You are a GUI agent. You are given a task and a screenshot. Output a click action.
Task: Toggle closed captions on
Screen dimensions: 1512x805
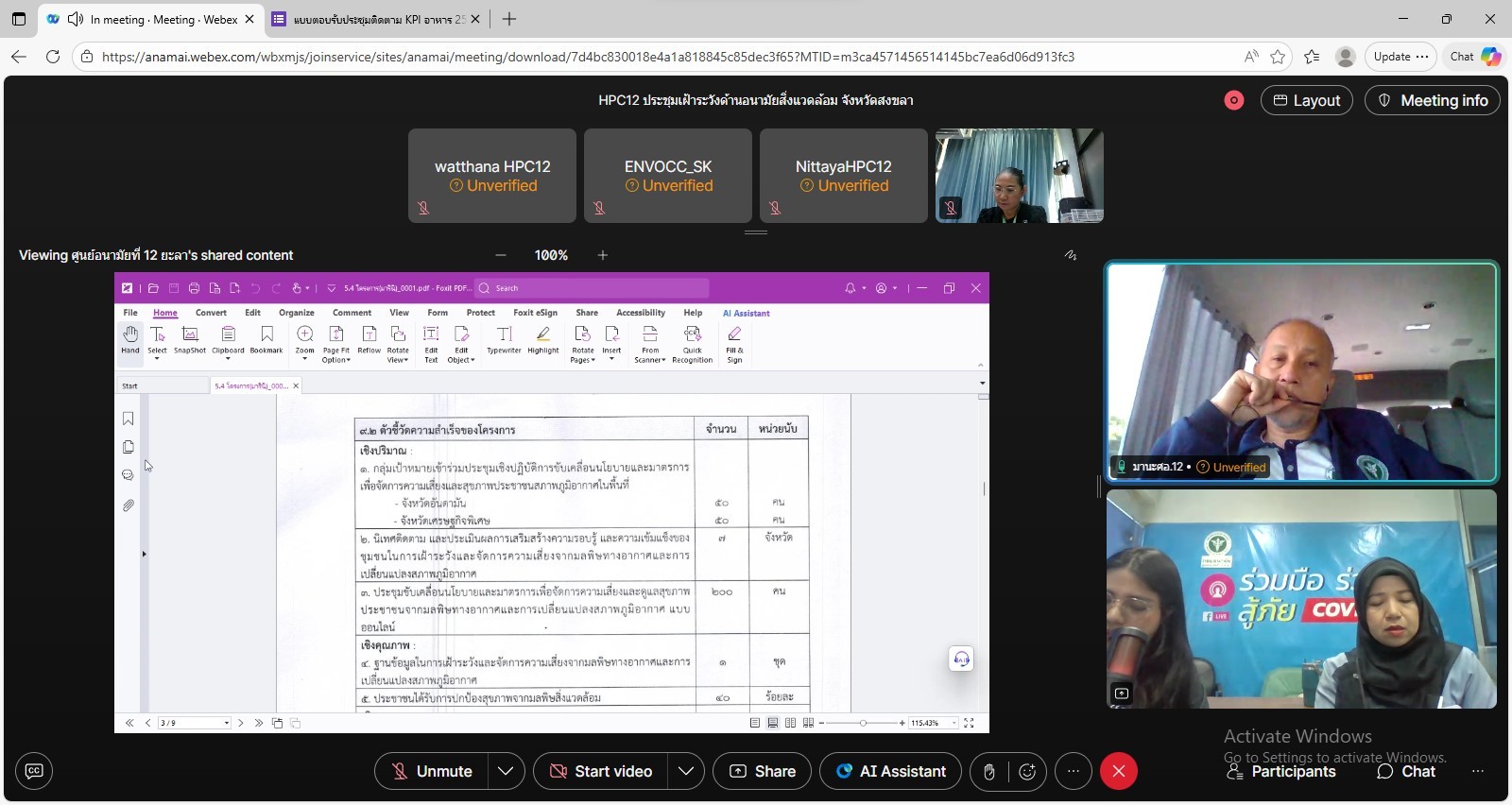(x=34, y=771)
